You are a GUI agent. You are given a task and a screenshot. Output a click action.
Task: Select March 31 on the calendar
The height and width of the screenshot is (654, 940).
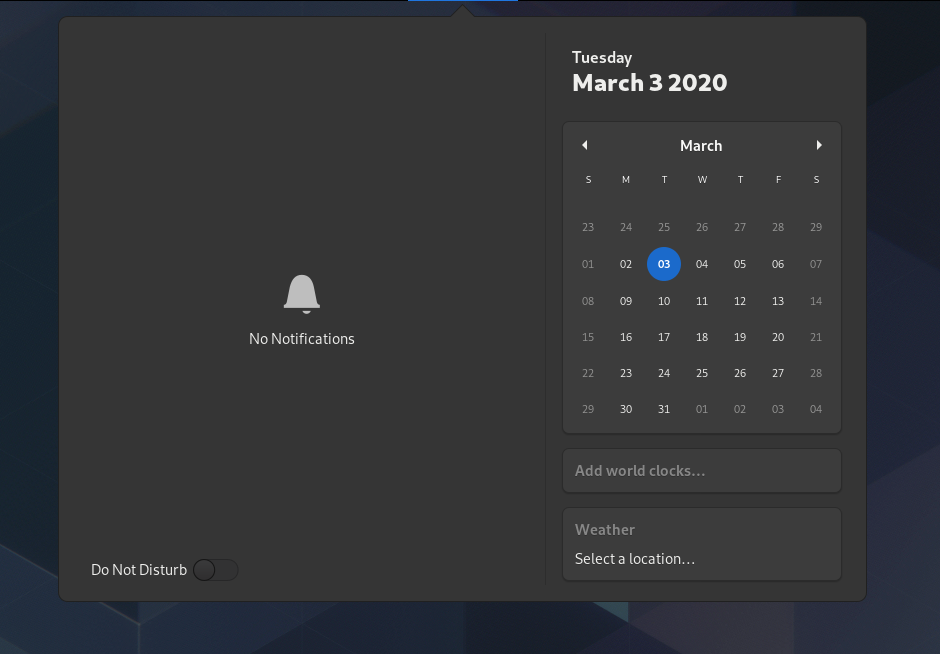[663, 409]
